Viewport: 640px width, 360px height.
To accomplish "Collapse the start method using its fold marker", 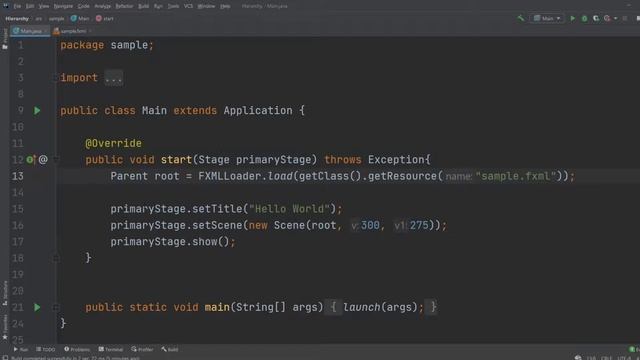I will [x=56, y=160].
